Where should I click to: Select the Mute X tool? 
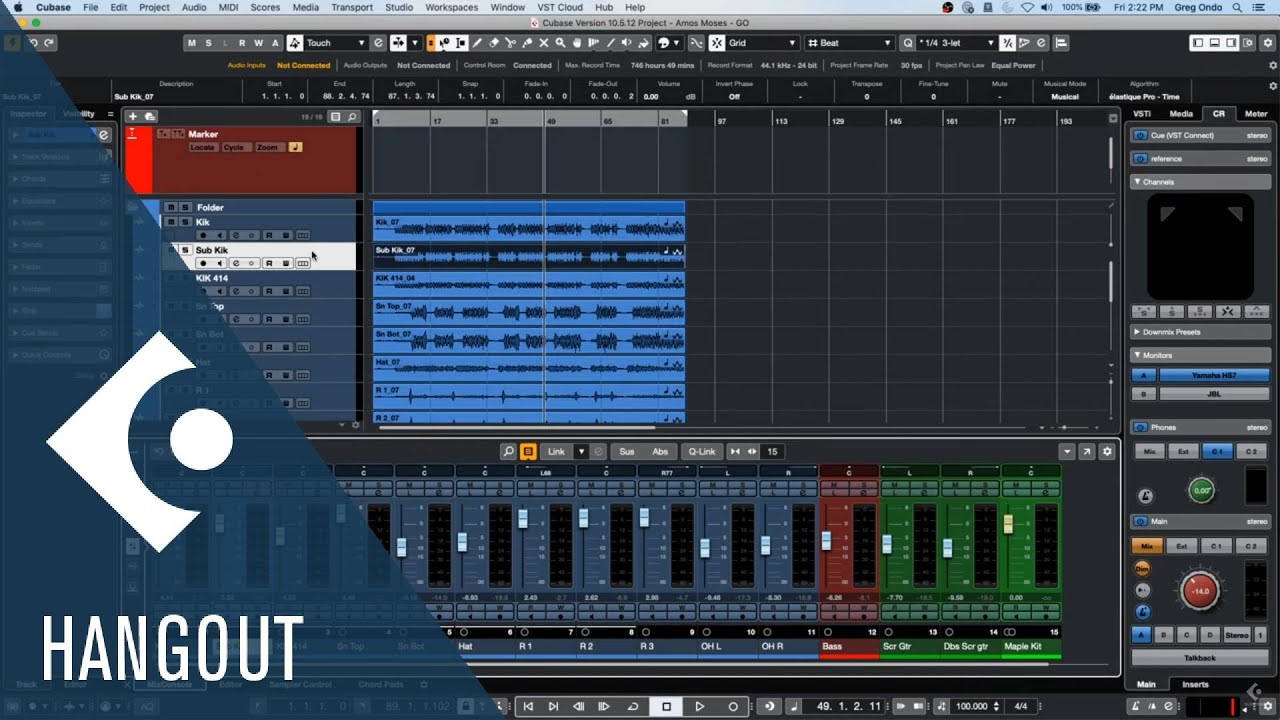544,43
